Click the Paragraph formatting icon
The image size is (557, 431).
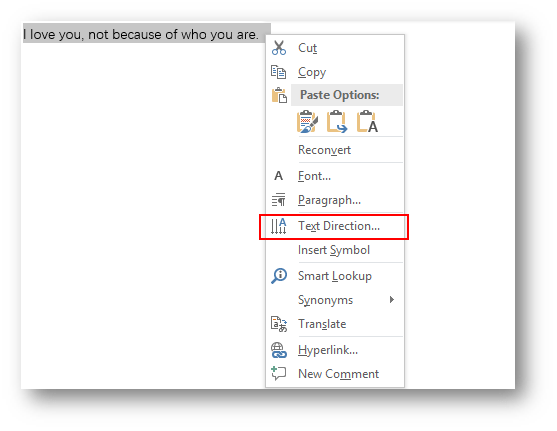click(x=278, y=200)
